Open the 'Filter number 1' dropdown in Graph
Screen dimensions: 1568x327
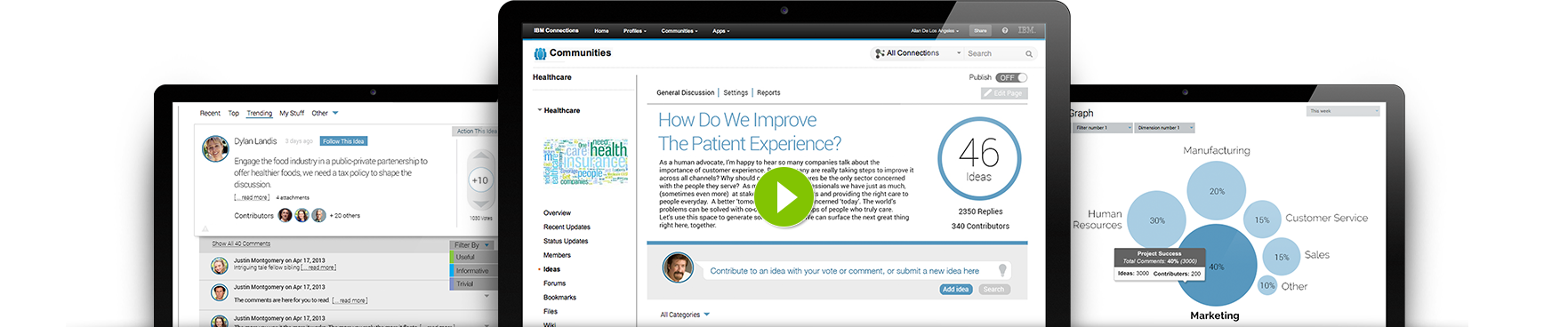[1103, 128]
